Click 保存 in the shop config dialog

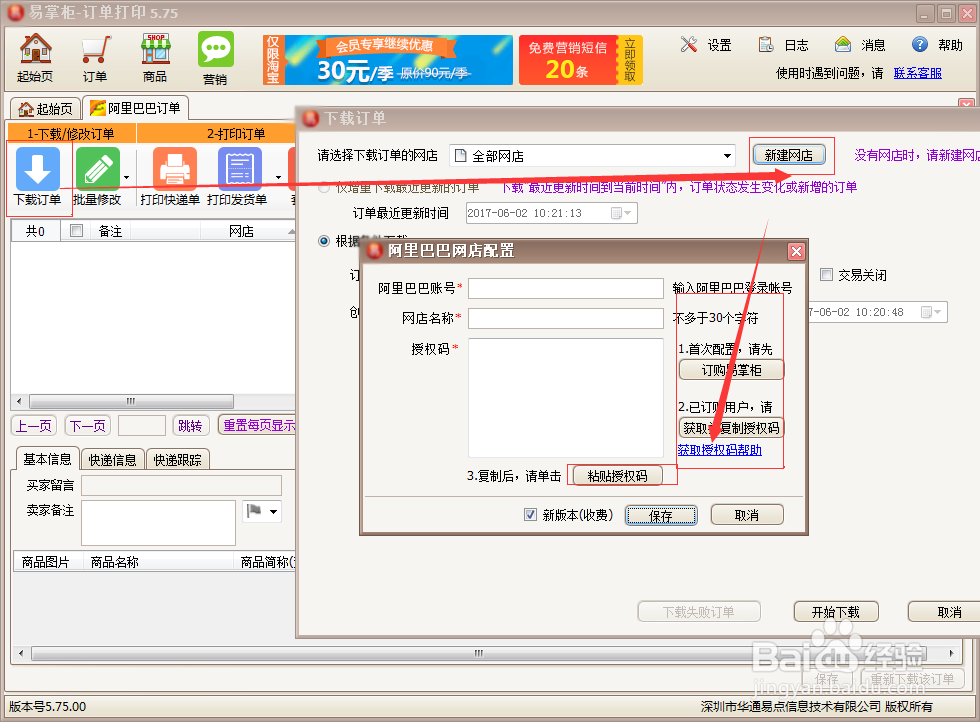point(661,515)
